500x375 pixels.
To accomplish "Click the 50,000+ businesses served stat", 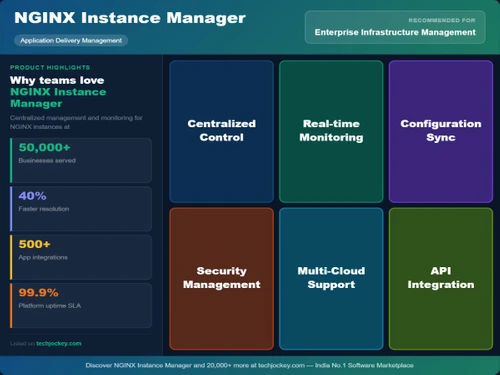I will tap(81, 160).
